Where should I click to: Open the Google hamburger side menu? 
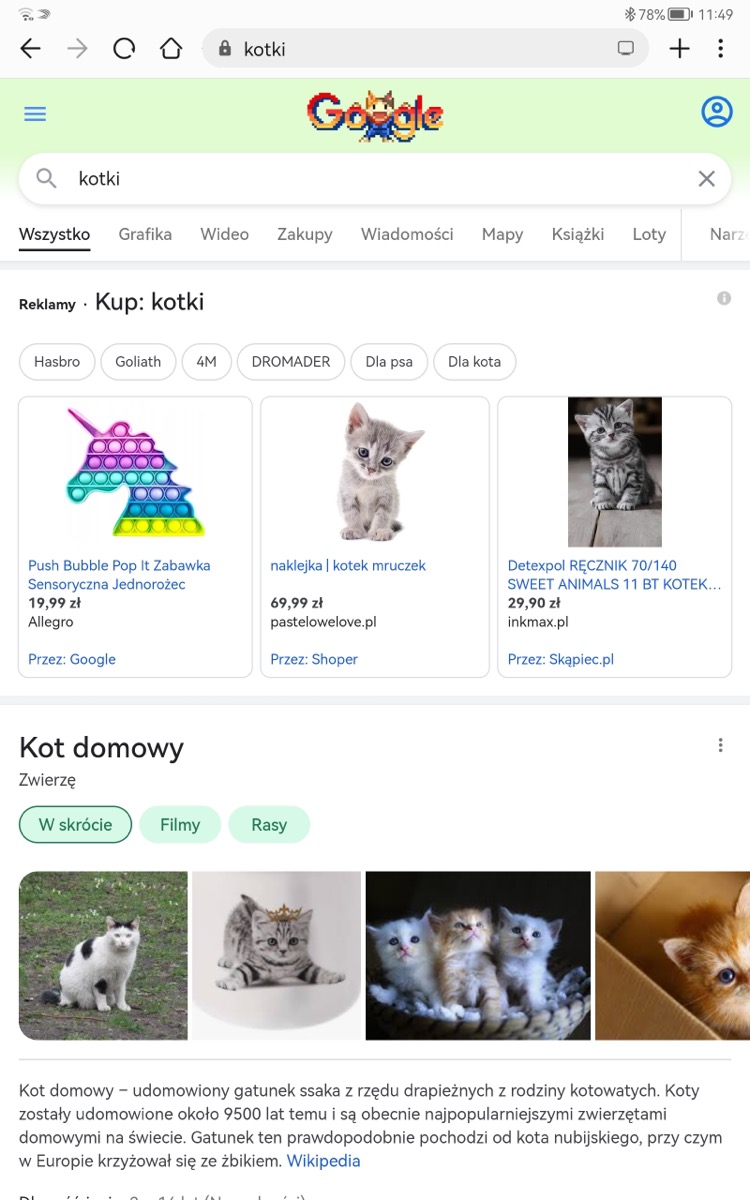point(35,114)
